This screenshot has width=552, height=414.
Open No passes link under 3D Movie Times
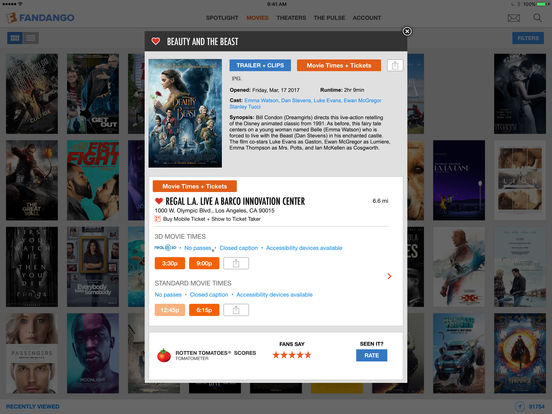pyautogui.click(x=197, y=248)
